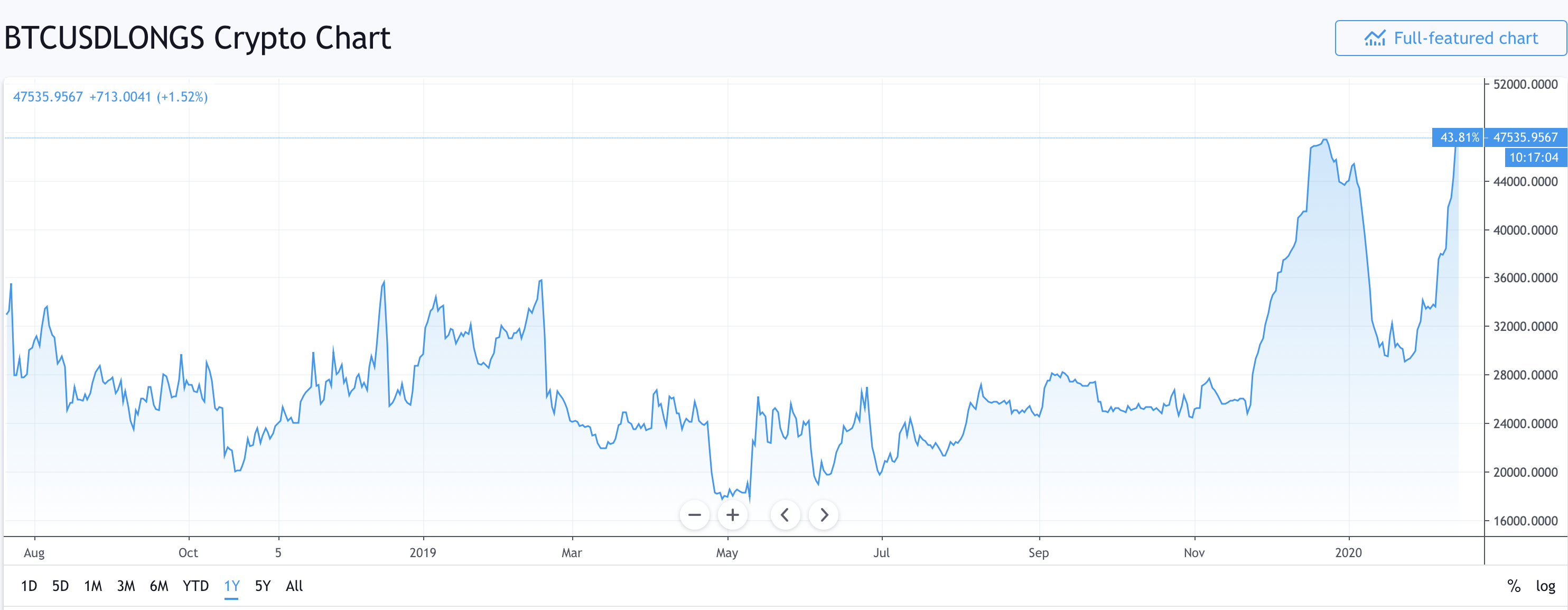
Task: Open the 1D daily chart view
Action: coord(29,586)
